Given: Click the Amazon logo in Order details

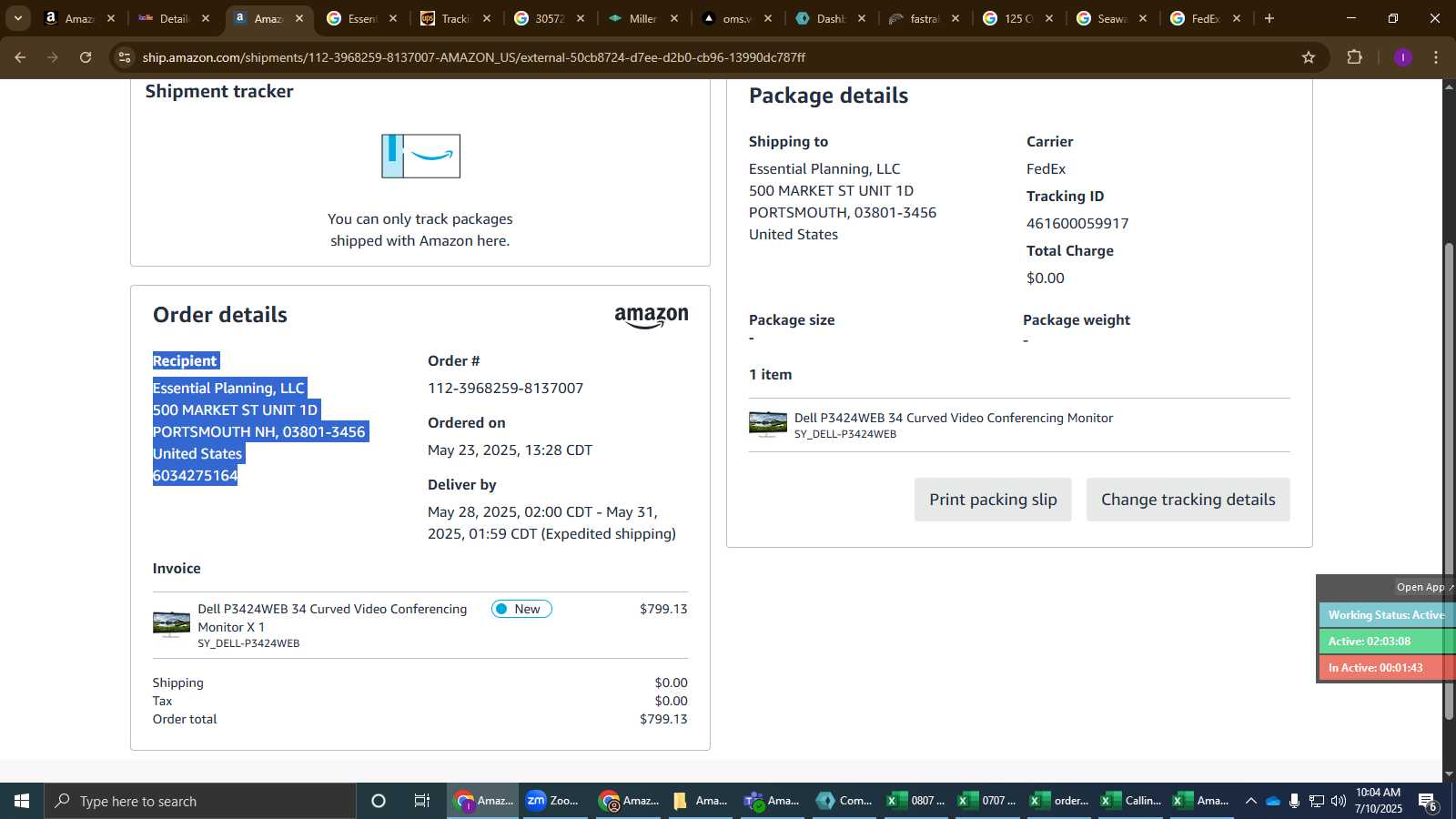Looking at the screenshot, I should (x=652, y=317).
